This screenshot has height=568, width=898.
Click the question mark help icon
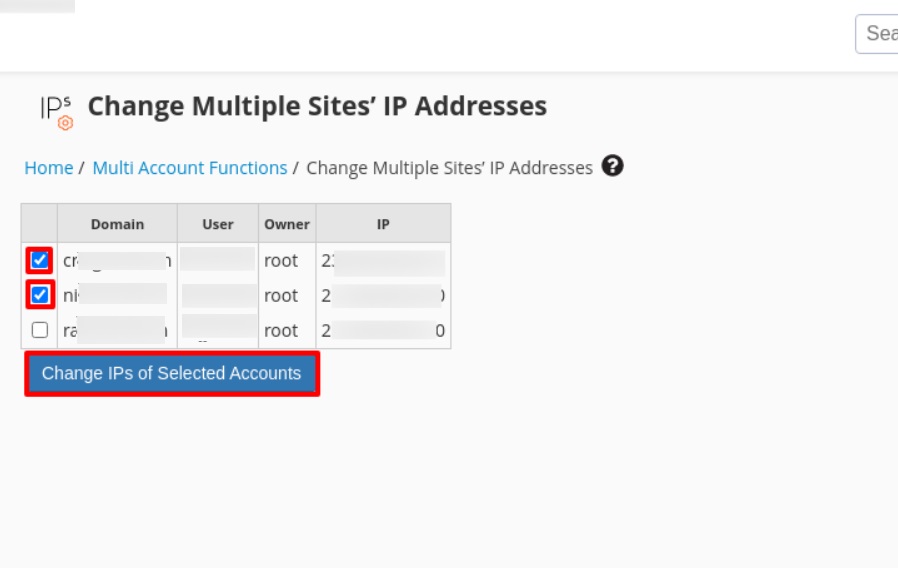click(x=613, y=167)
